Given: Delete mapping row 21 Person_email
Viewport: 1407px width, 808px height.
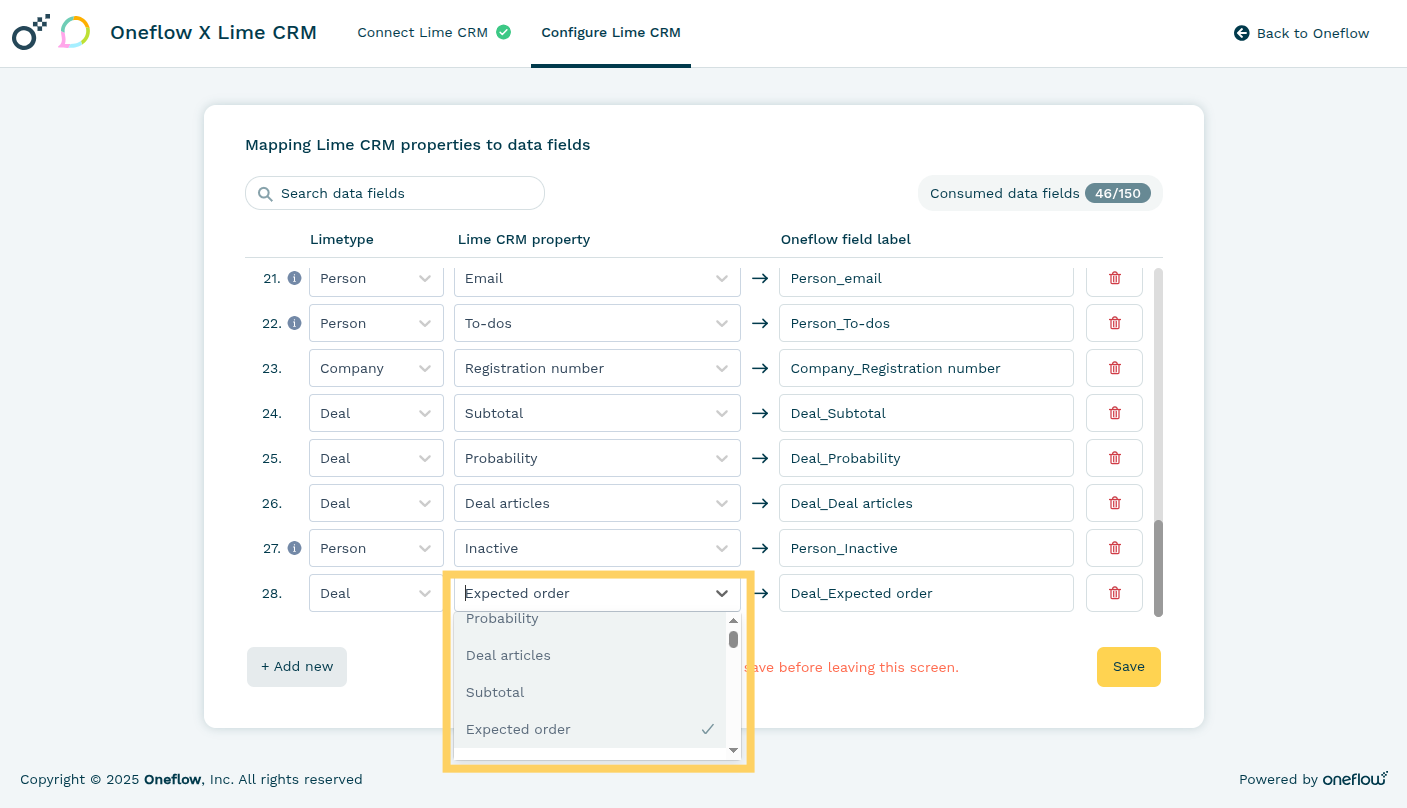Looking at the screenshot, I should 1114,278.
